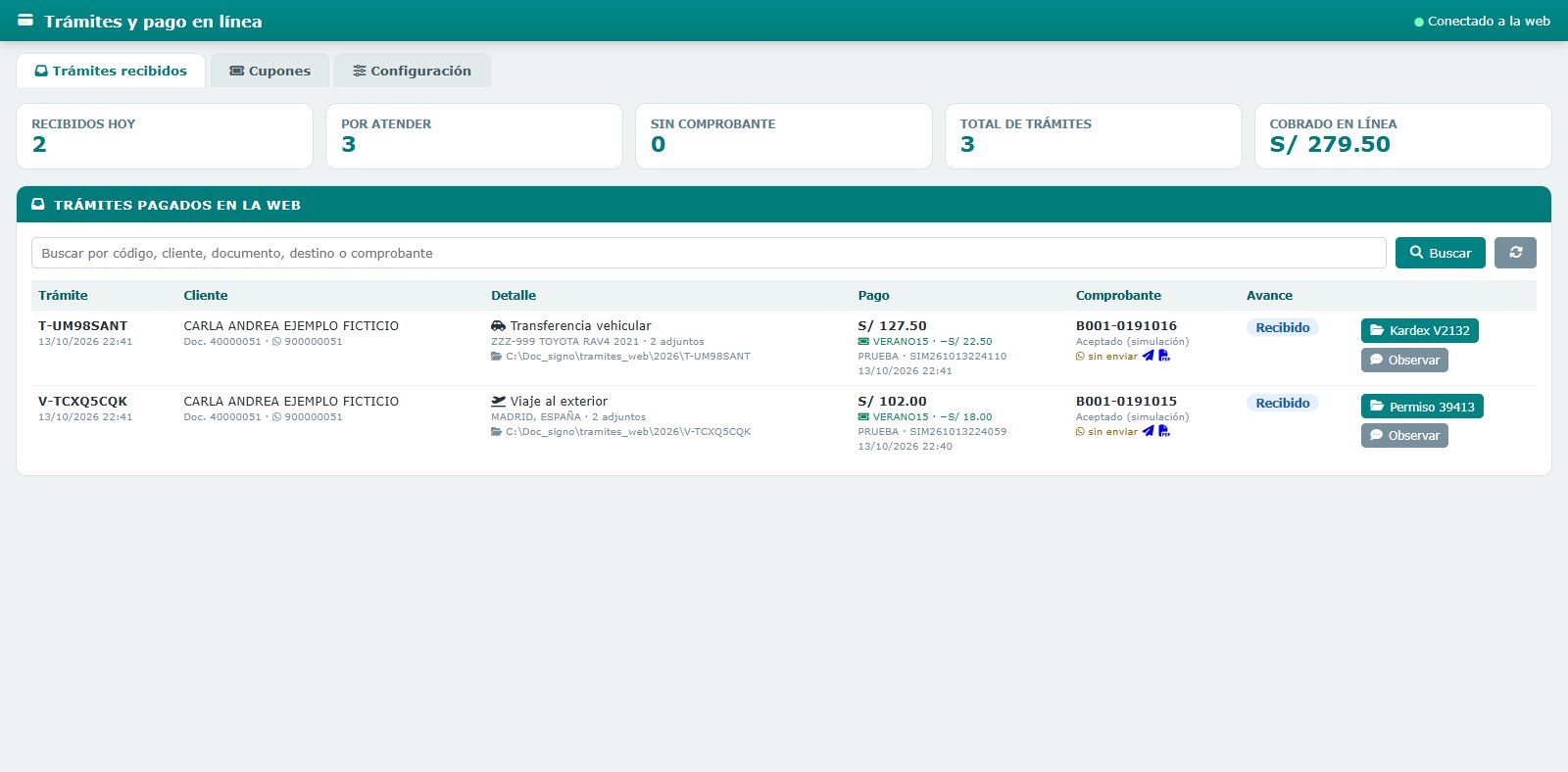Viewport: 1568px width, 772px height.
Task: Click send (paper plane) icon for B001-0191015
Action: pyautogui.click(x=1148, y=431)
